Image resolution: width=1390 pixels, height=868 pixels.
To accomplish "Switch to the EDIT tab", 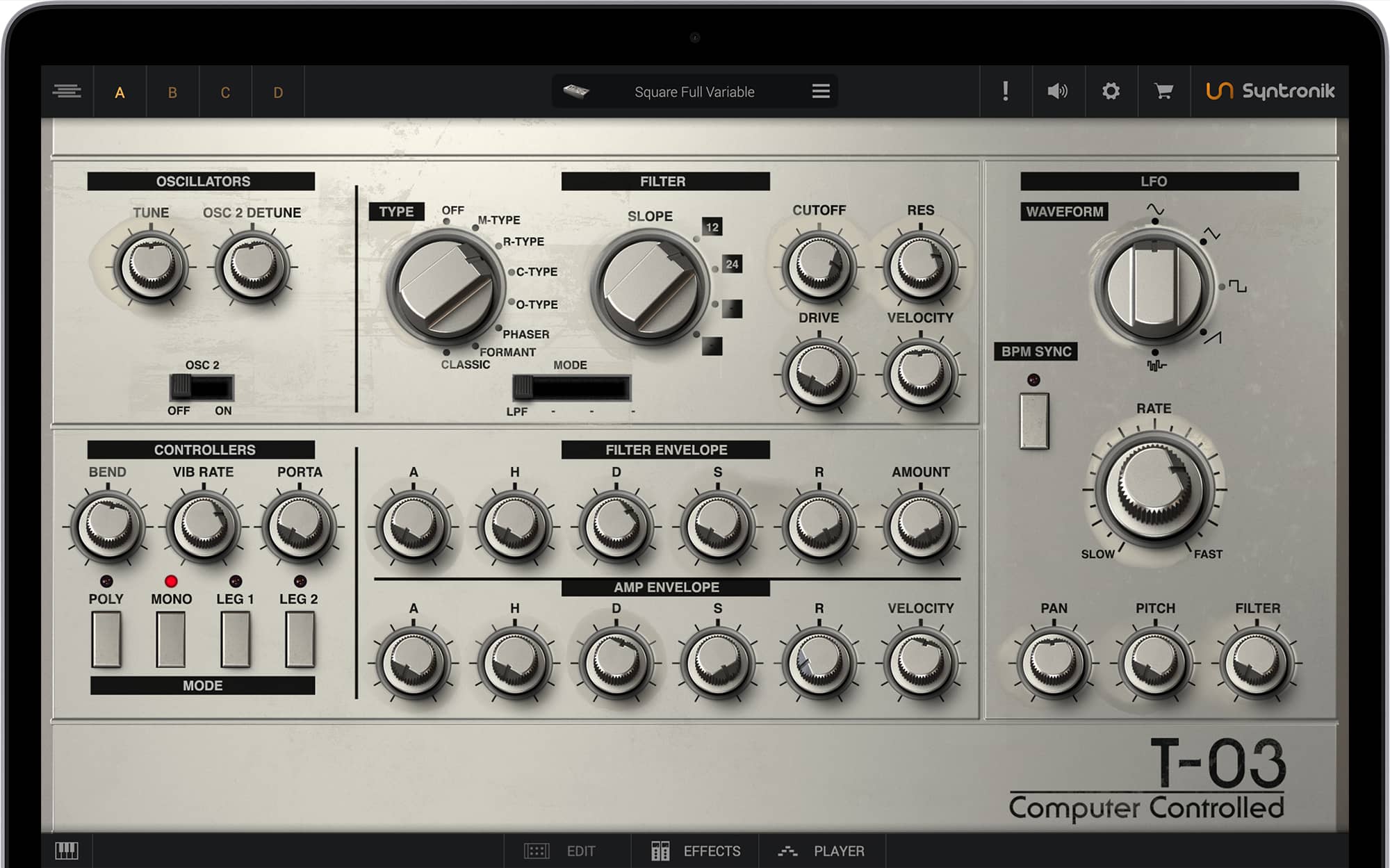I will pyautogui.click(x=560, y=851).
